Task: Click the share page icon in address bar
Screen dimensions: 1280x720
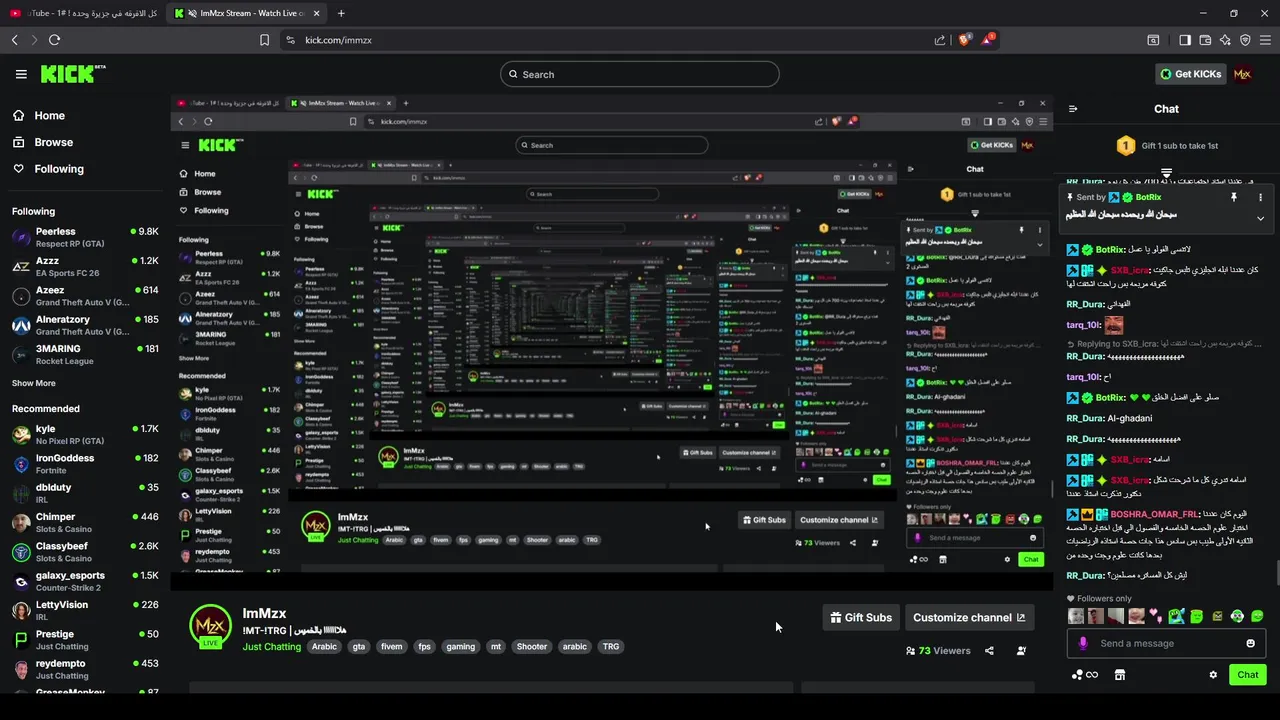Action: click(939, 40)
